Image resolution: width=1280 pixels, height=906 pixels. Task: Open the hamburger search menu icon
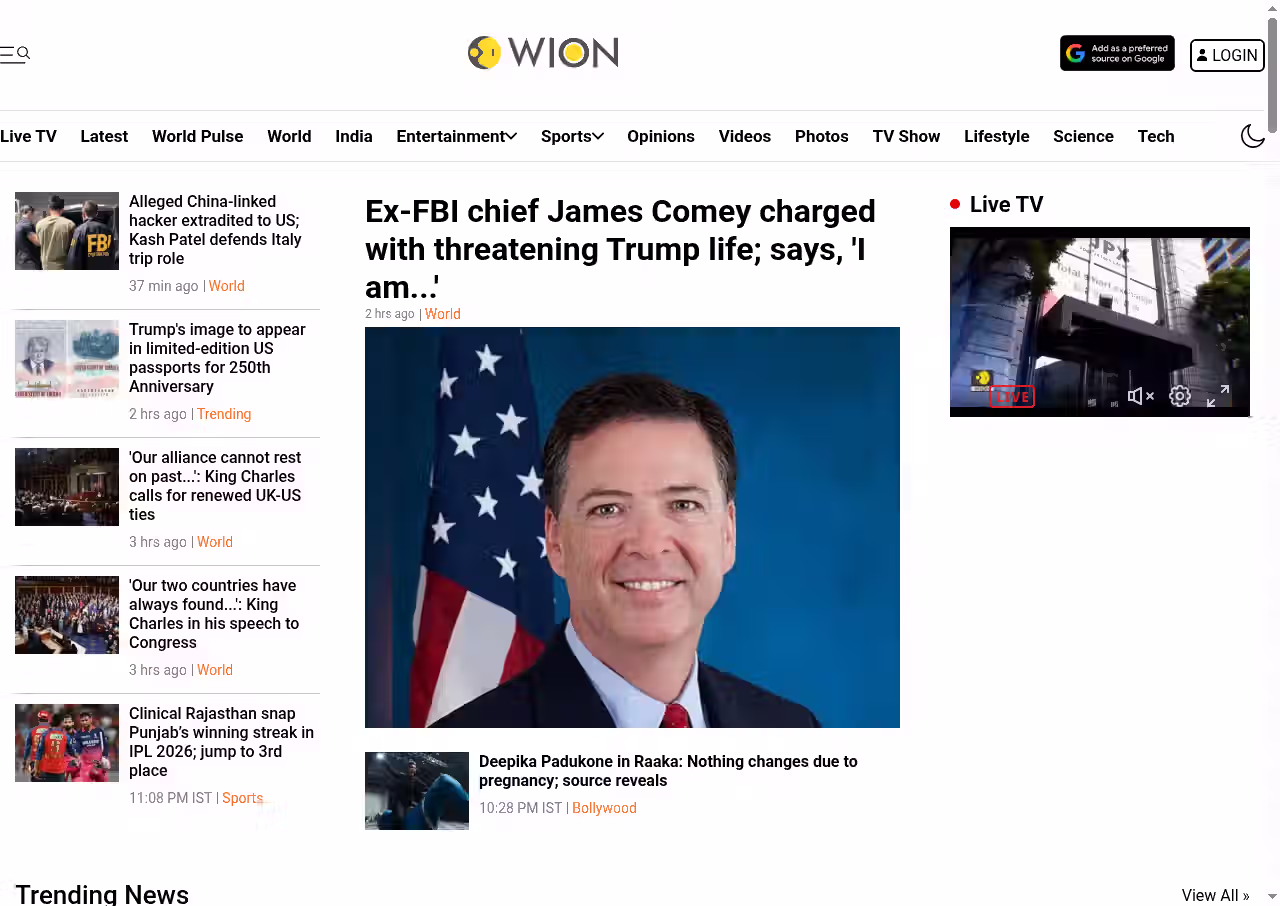14,54
